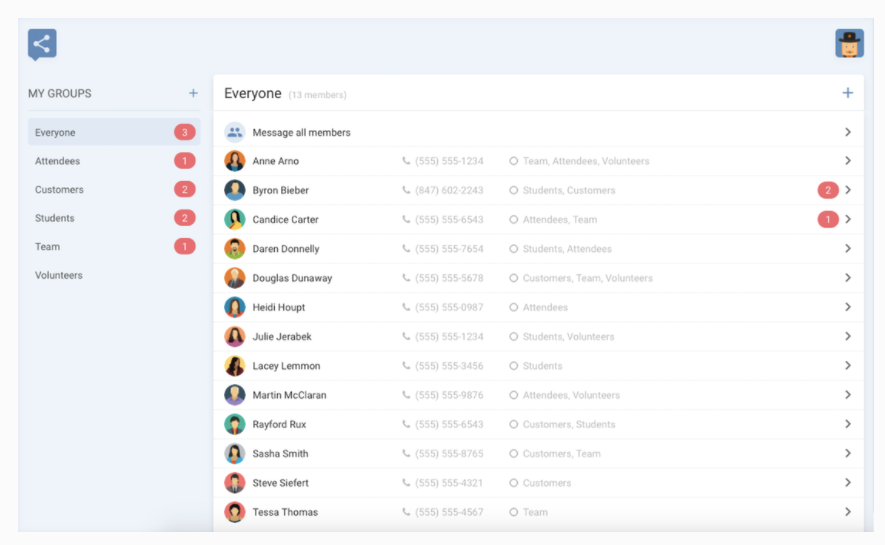885x545 pixels.
Task: Click Byron Bieber's unread badge showing 2
Action: pyautogui.click(x=828, y=190)
